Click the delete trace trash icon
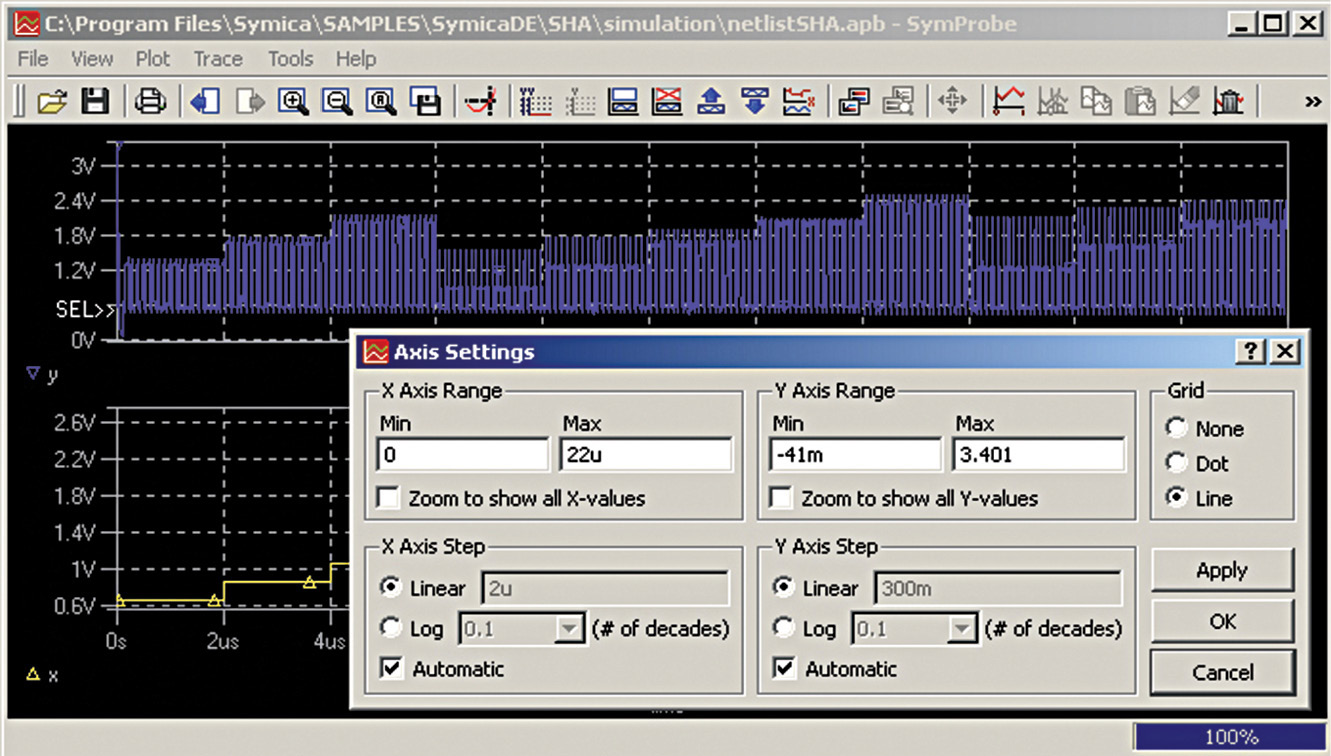Screen dimensions: 1331x756 pos(1229,100)
